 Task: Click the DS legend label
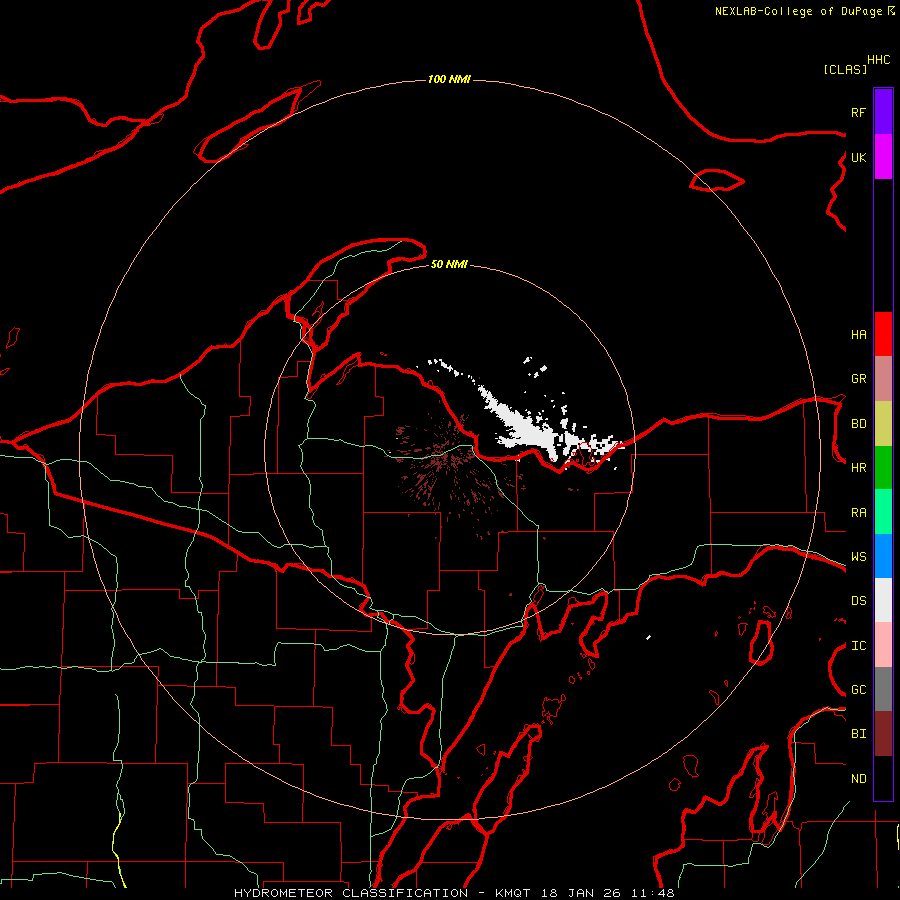859,601
